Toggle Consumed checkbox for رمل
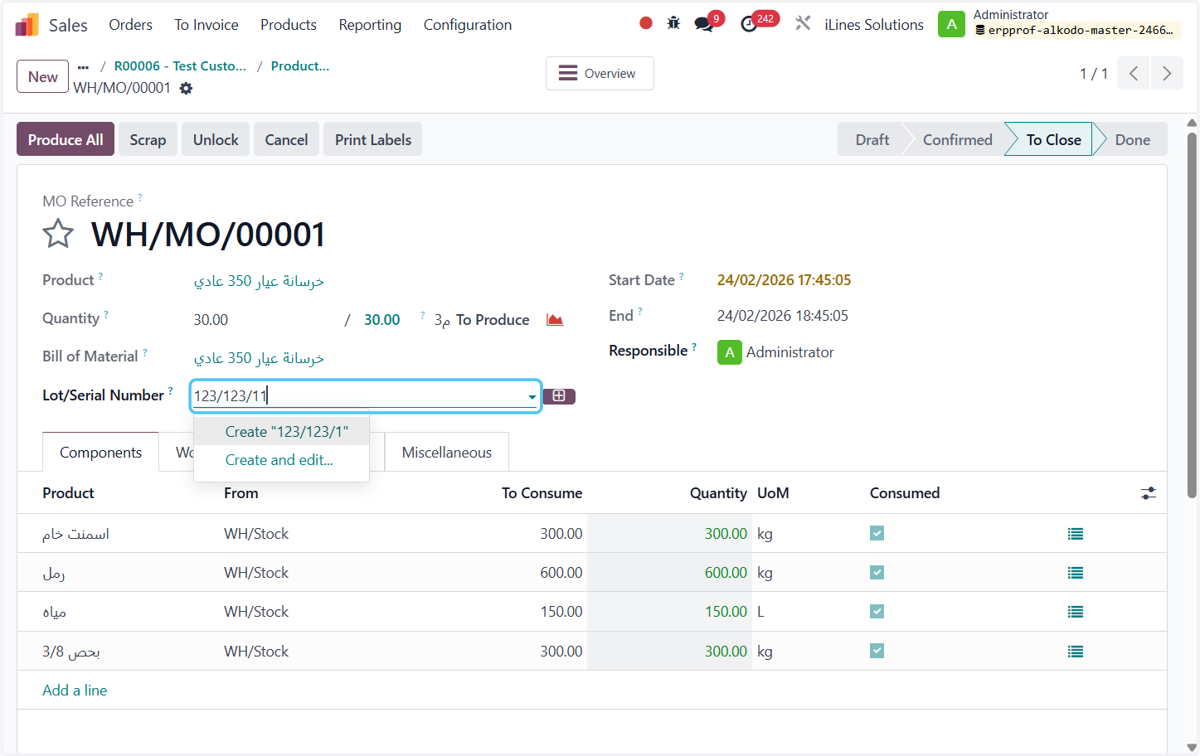The image size is (1200, 756). [x=877, y=573]
